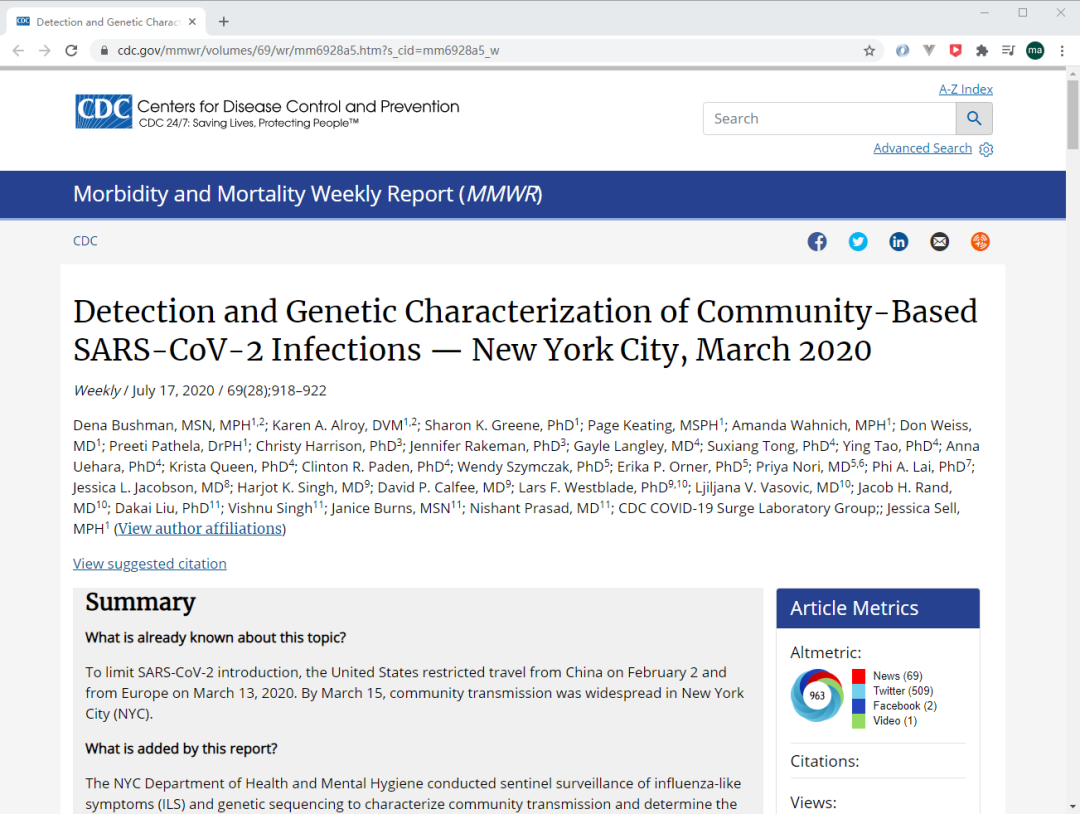Expand View suggested citation
Image resolution: width=1080 pixels, height=814 pixels.
pyautogui.click(x=150, y=564)
